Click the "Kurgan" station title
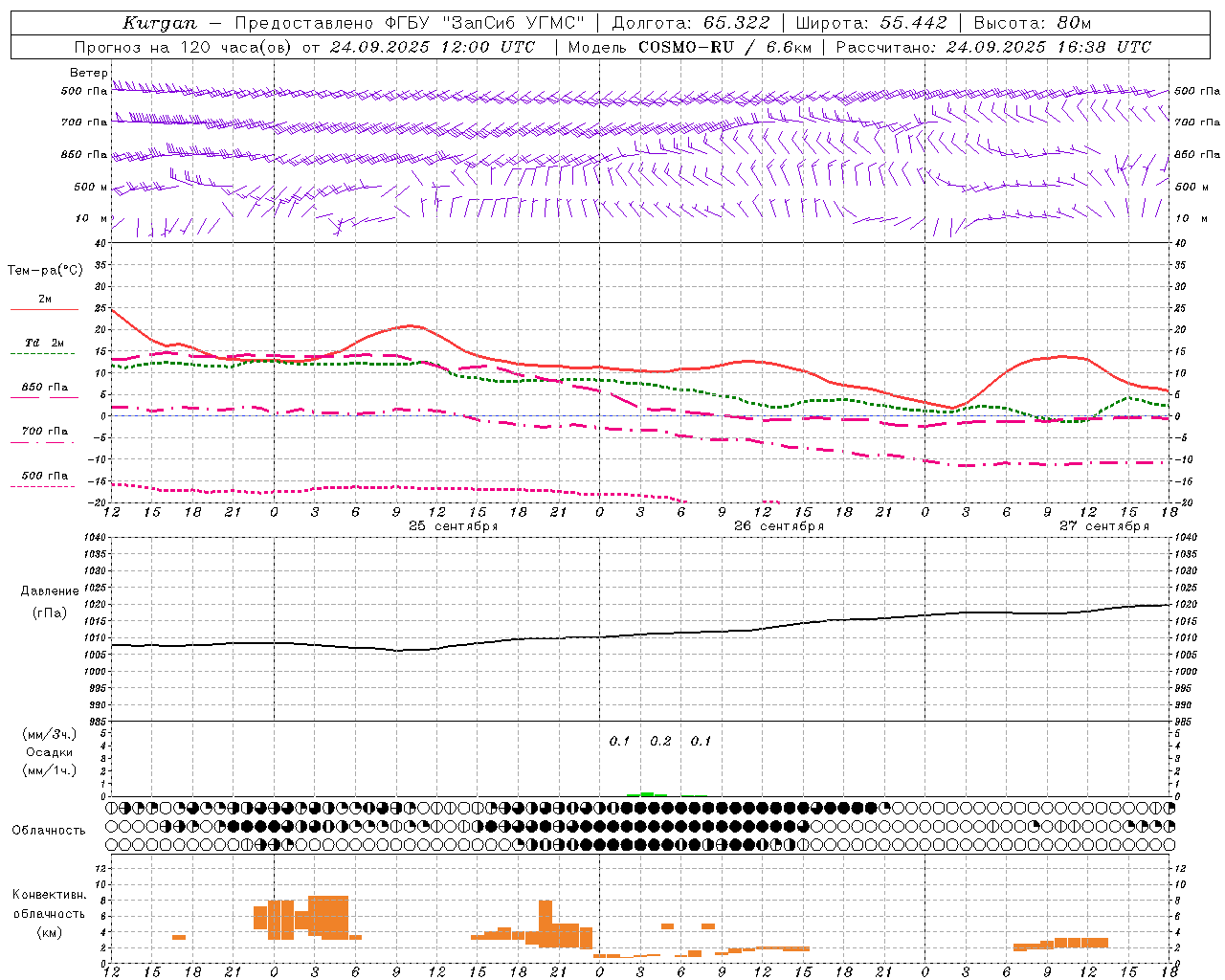 (x=160, y=23)
